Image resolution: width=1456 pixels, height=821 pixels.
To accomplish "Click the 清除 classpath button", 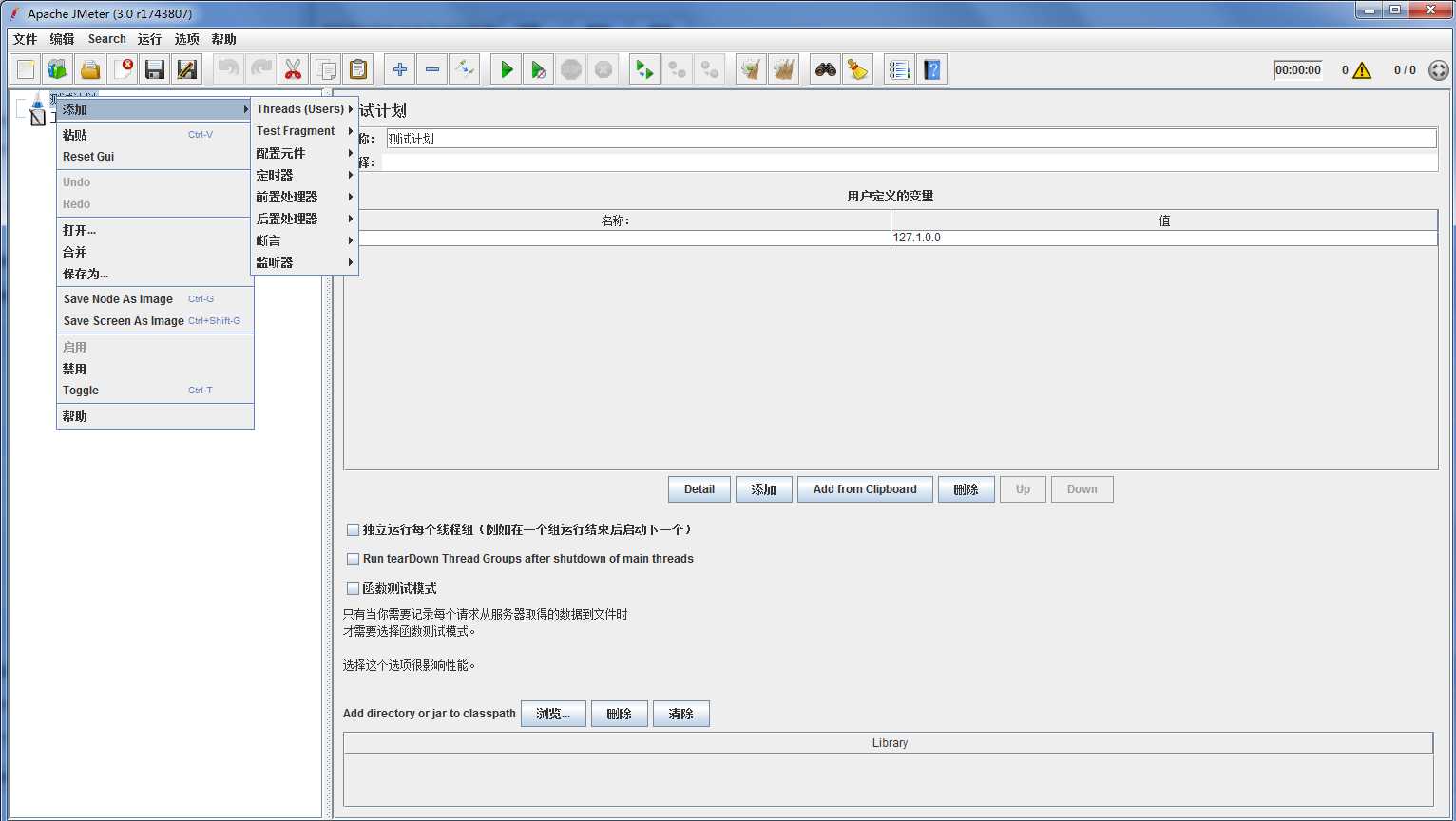I will click(x=680, y=714).
